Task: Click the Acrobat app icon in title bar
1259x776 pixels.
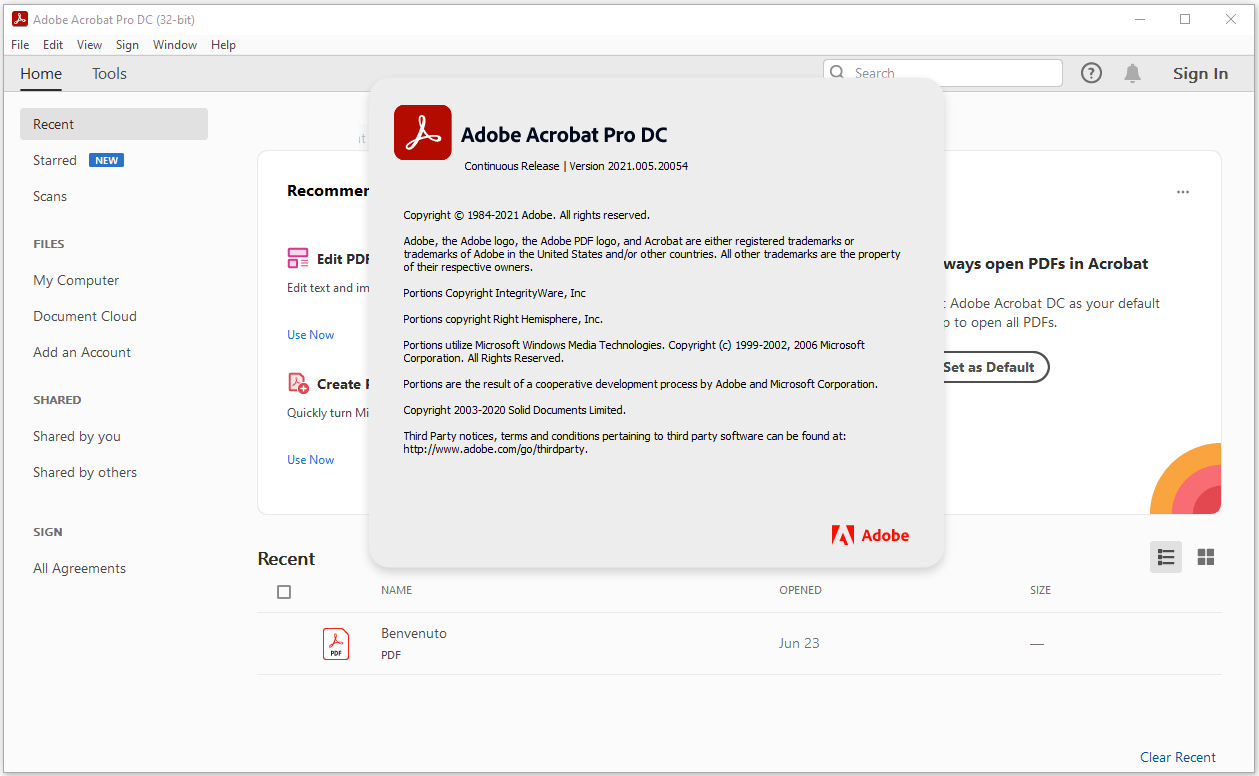Action: 19,19
